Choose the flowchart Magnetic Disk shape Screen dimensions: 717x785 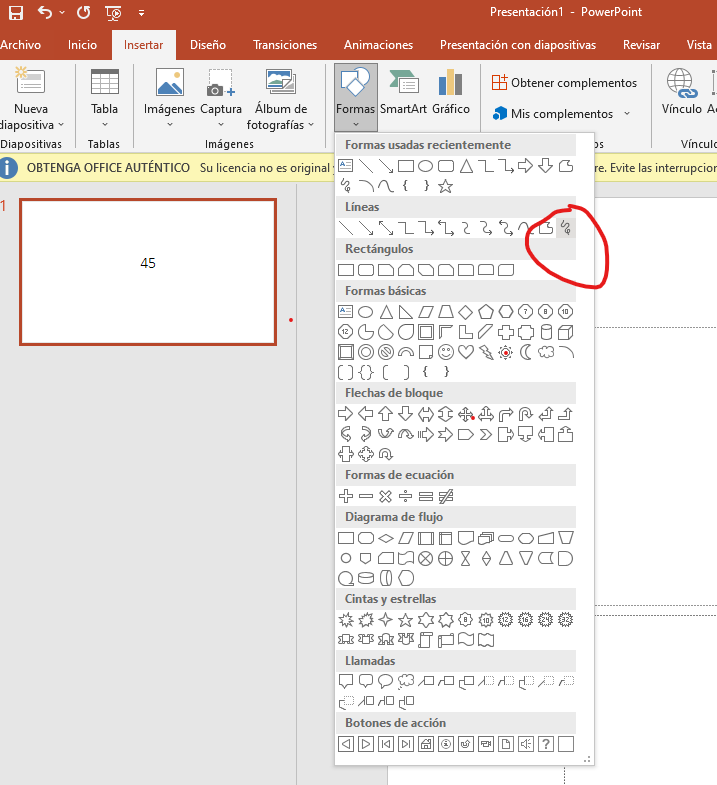click(366, 578)
